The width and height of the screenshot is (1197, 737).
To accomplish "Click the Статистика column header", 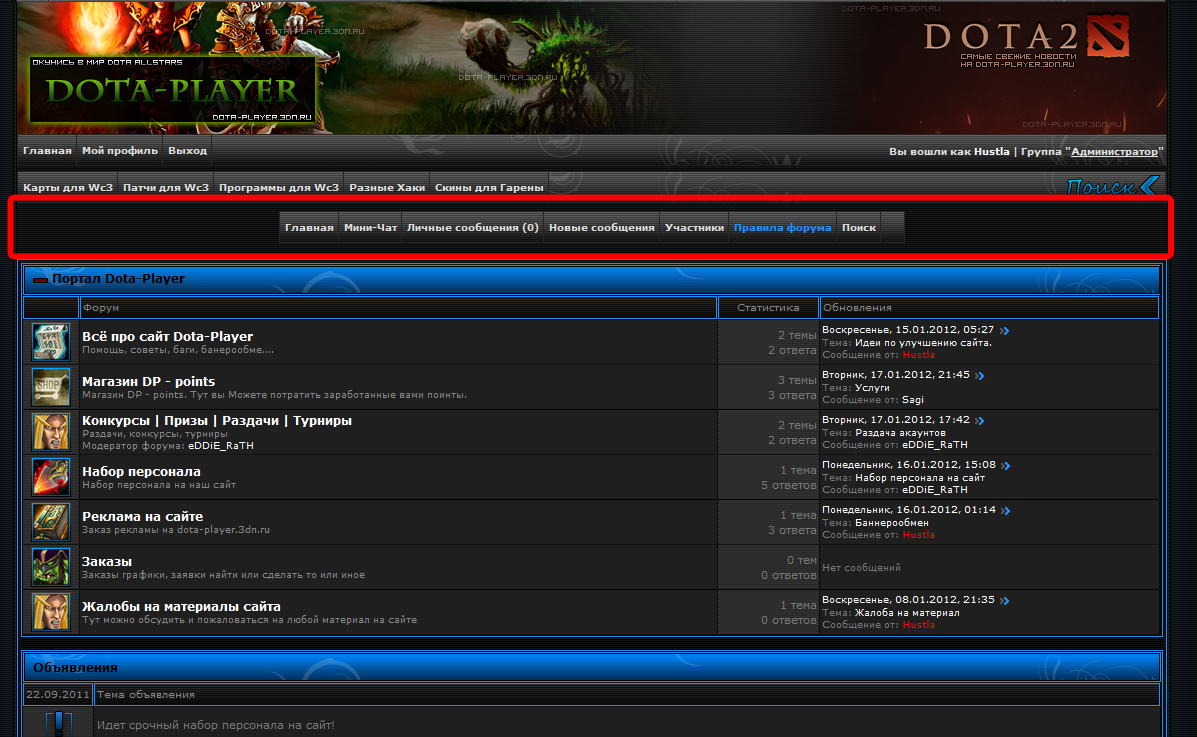I will pos(768,308).
